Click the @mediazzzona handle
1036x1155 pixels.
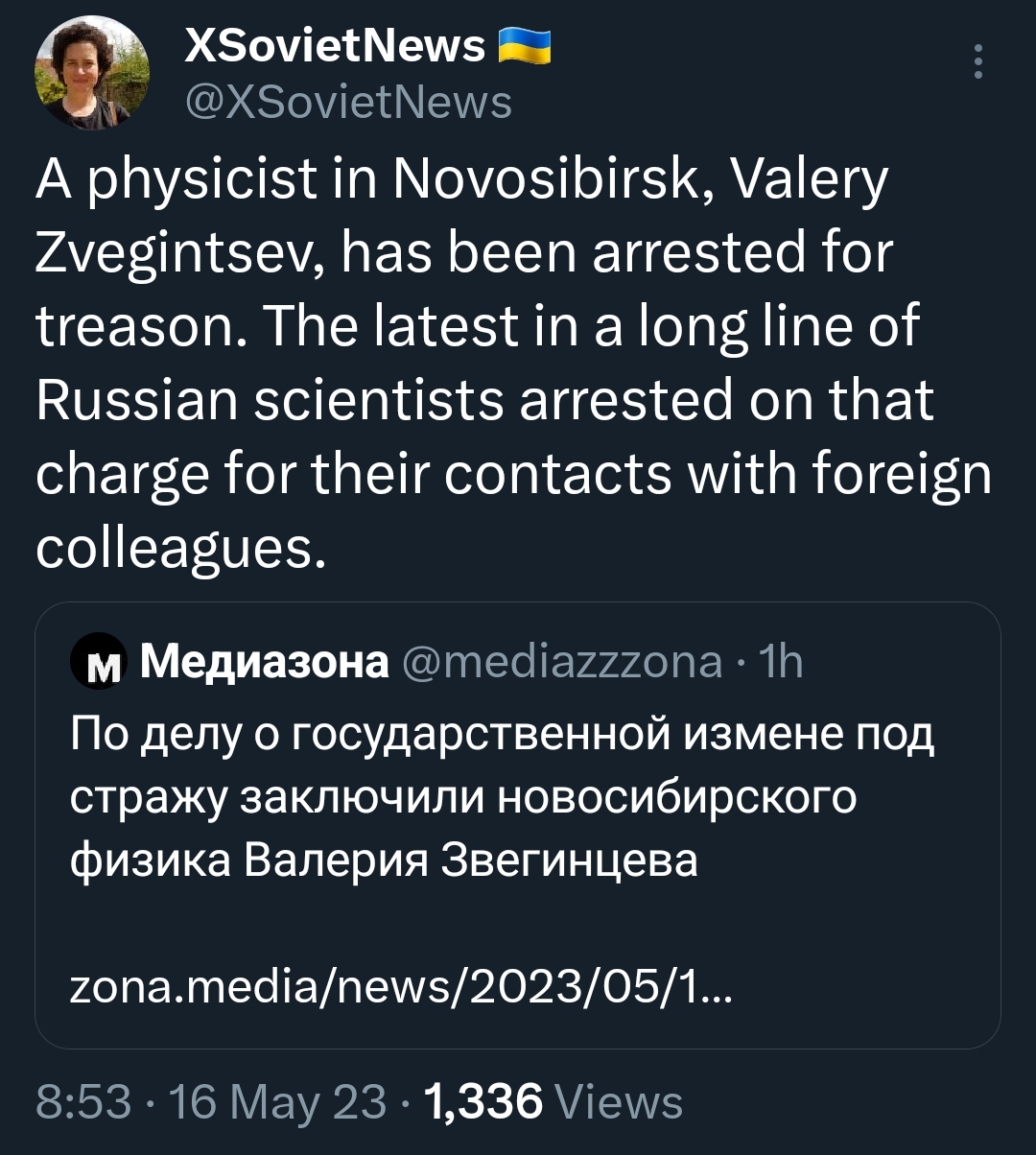pyautogui.click(x=562, y=662)
